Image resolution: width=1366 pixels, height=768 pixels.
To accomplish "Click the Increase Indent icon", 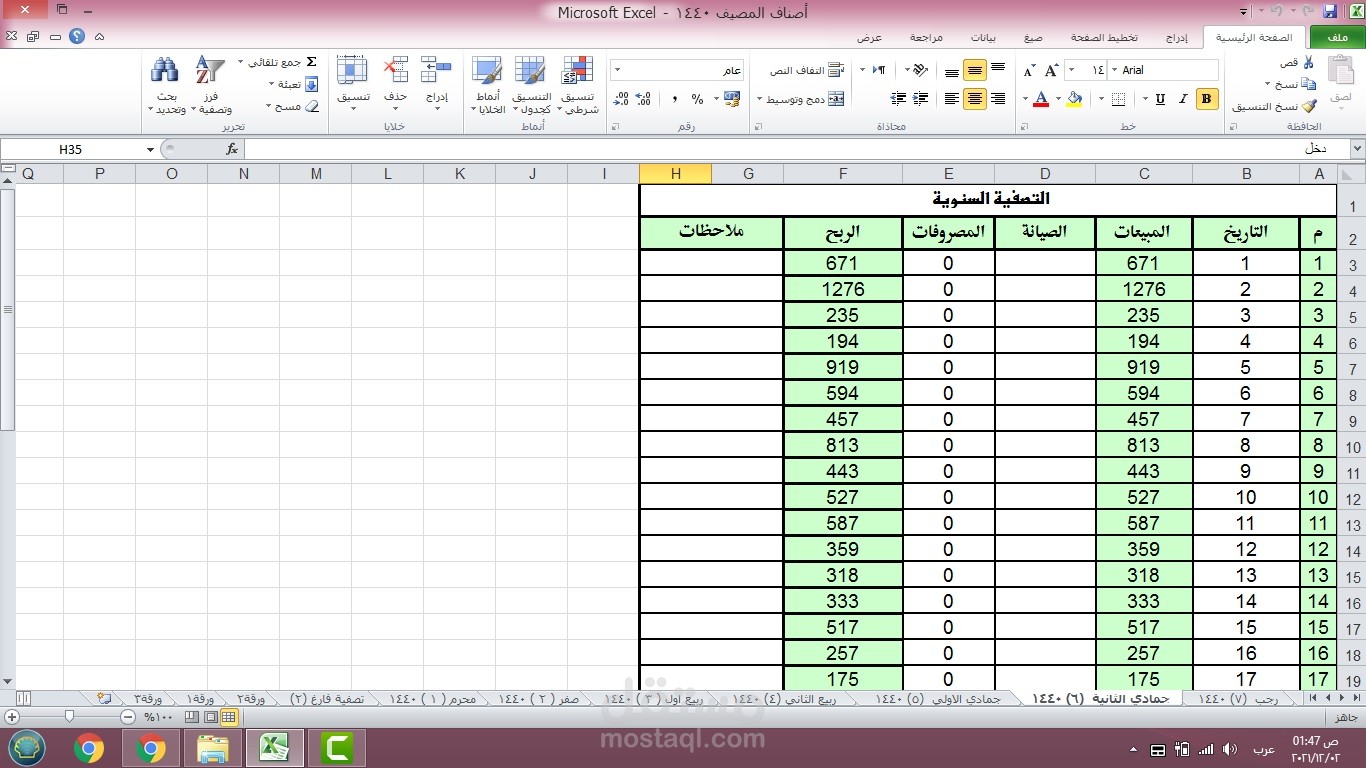I will click(x=898, y=98).
